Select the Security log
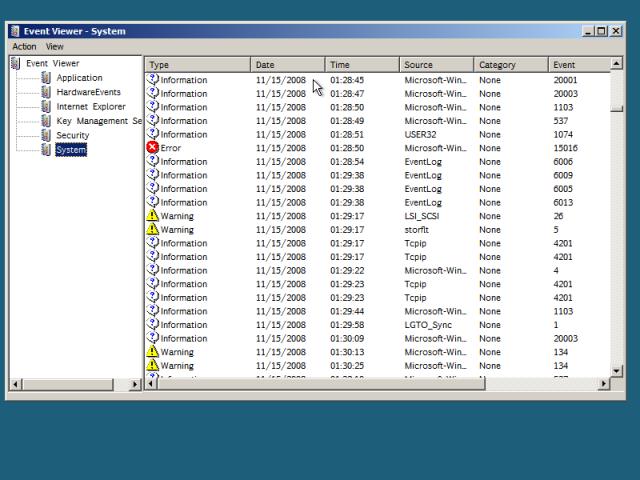Viewport: 640px width, 480px height. pyautogui.click(x=73, y=135)
